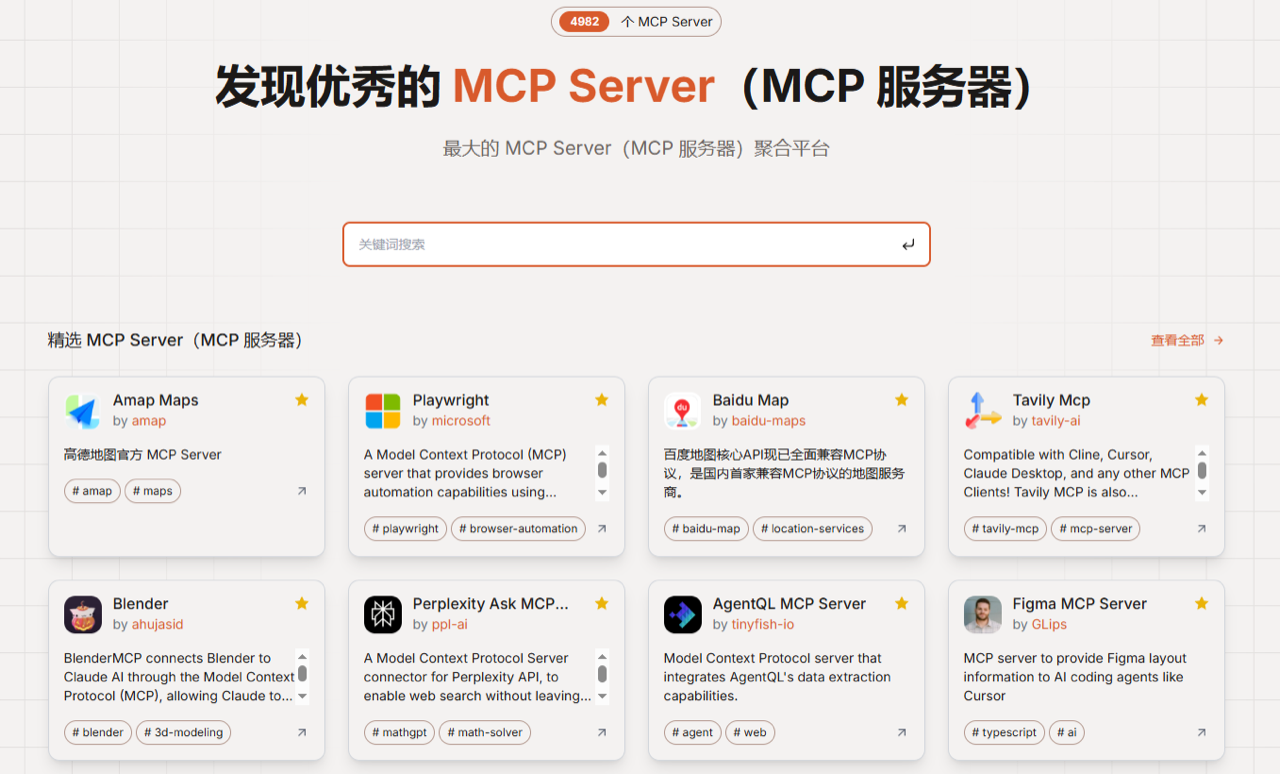Select the # mcp-server tag

point(1095,529)
